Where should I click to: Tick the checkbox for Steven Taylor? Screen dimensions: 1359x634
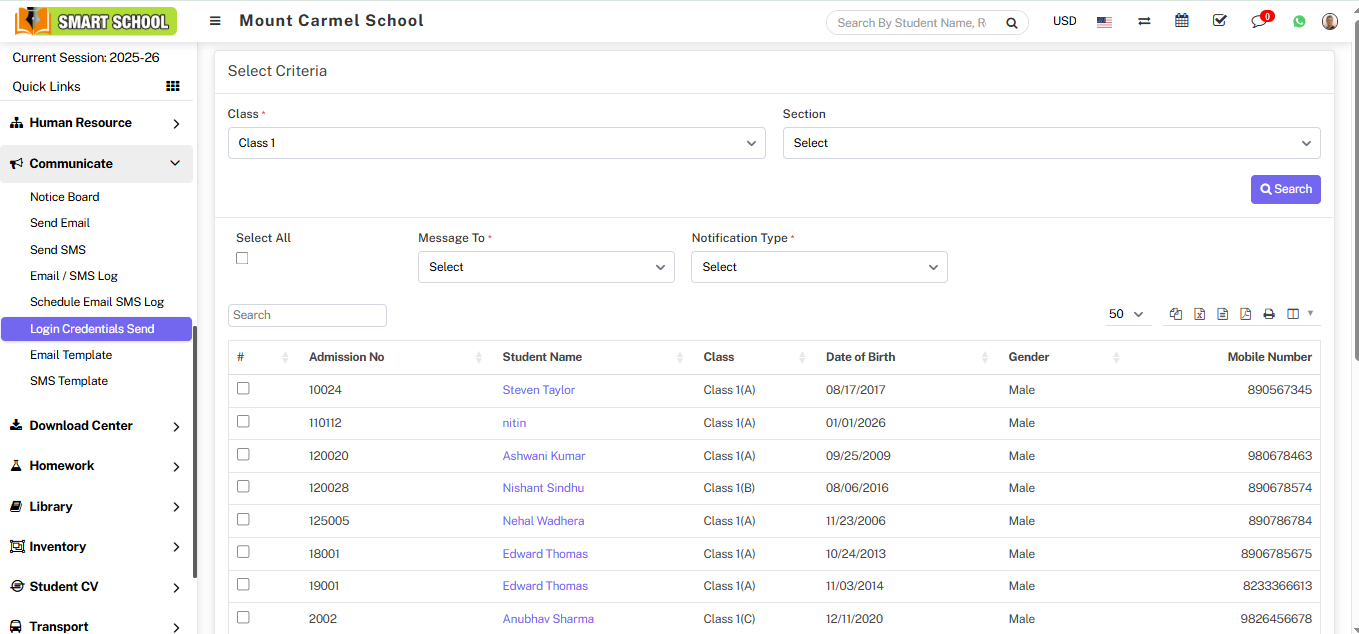pyautogui.click(x=243, y=389)
